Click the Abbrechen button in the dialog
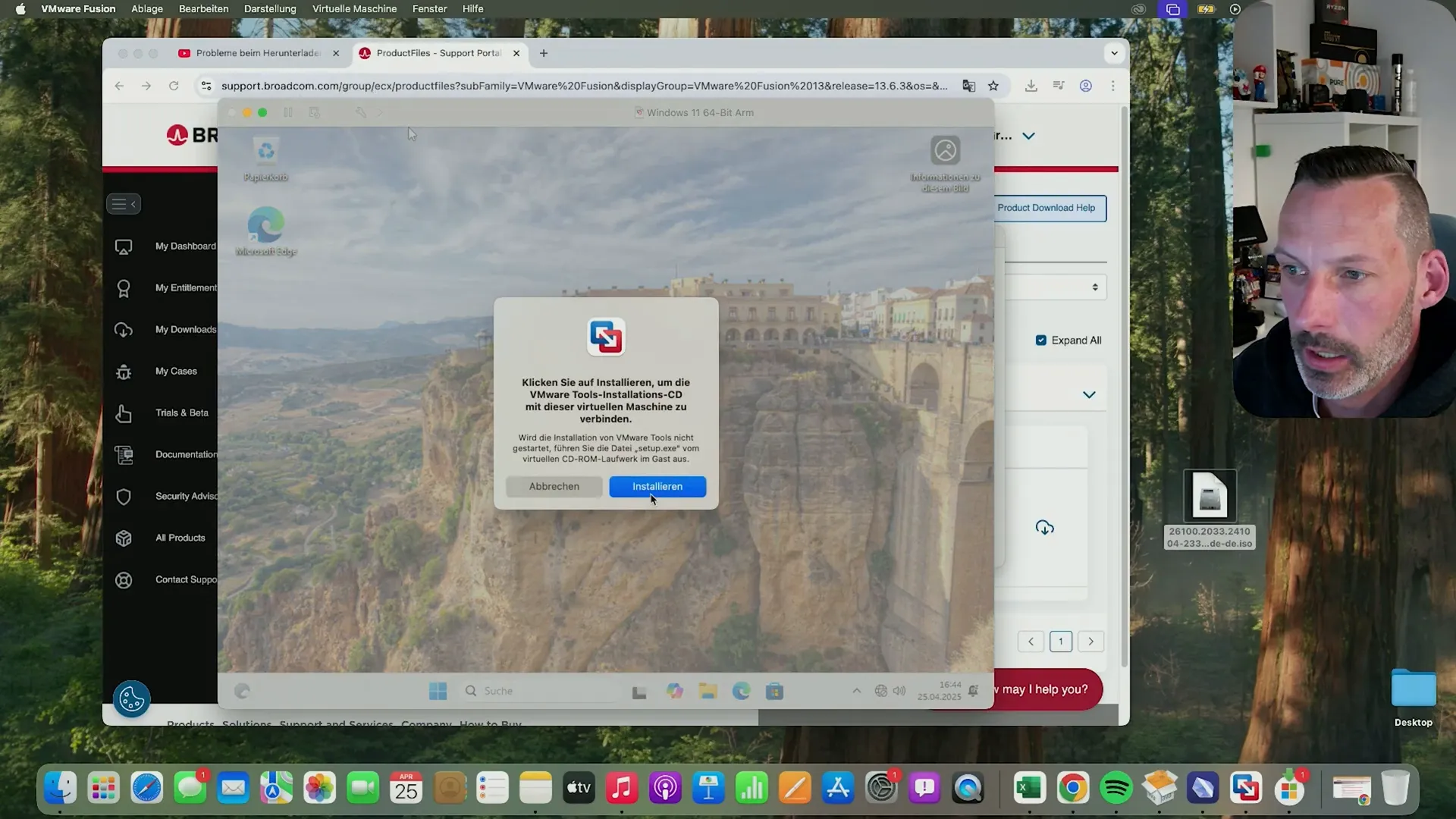 click(554, 486)
